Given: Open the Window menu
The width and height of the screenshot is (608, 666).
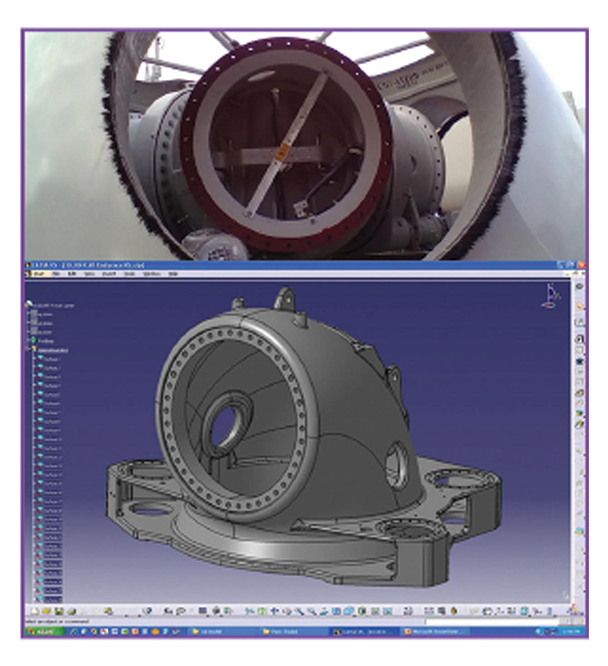Looking at the screenshot, I should coord(152,274).
